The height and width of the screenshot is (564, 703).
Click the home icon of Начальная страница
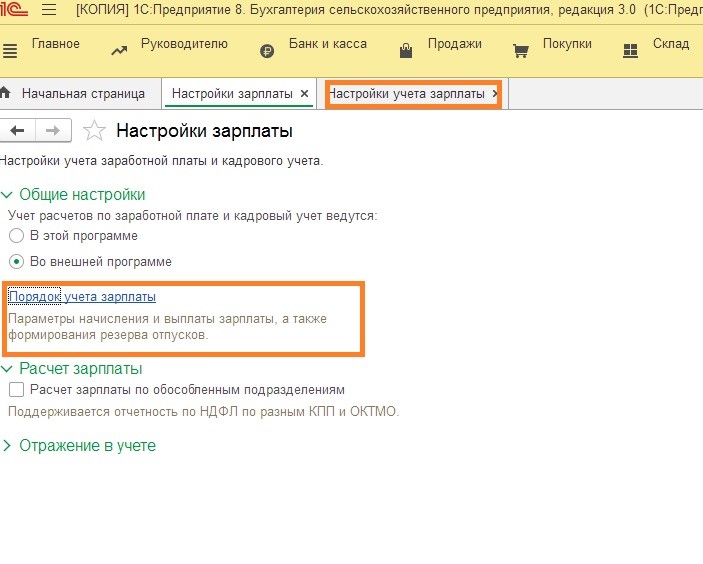click(5, 93)
